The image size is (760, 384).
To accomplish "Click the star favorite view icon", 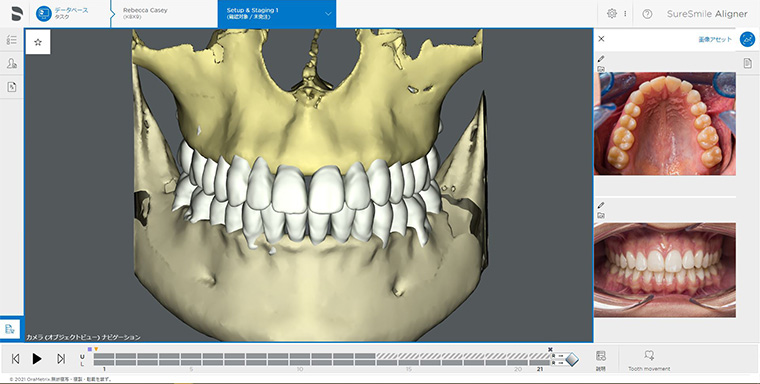I will coord(38,42).
